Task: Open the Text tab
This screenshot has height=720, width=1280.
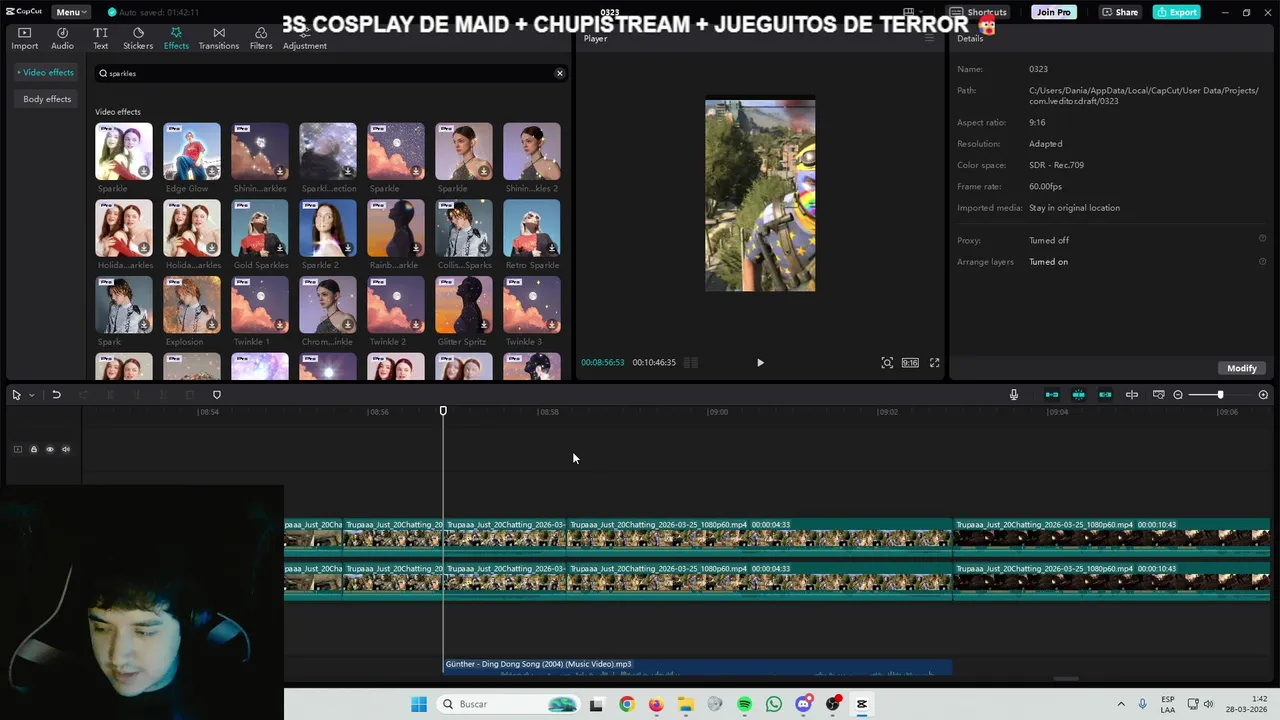Action: pos(101,38)
